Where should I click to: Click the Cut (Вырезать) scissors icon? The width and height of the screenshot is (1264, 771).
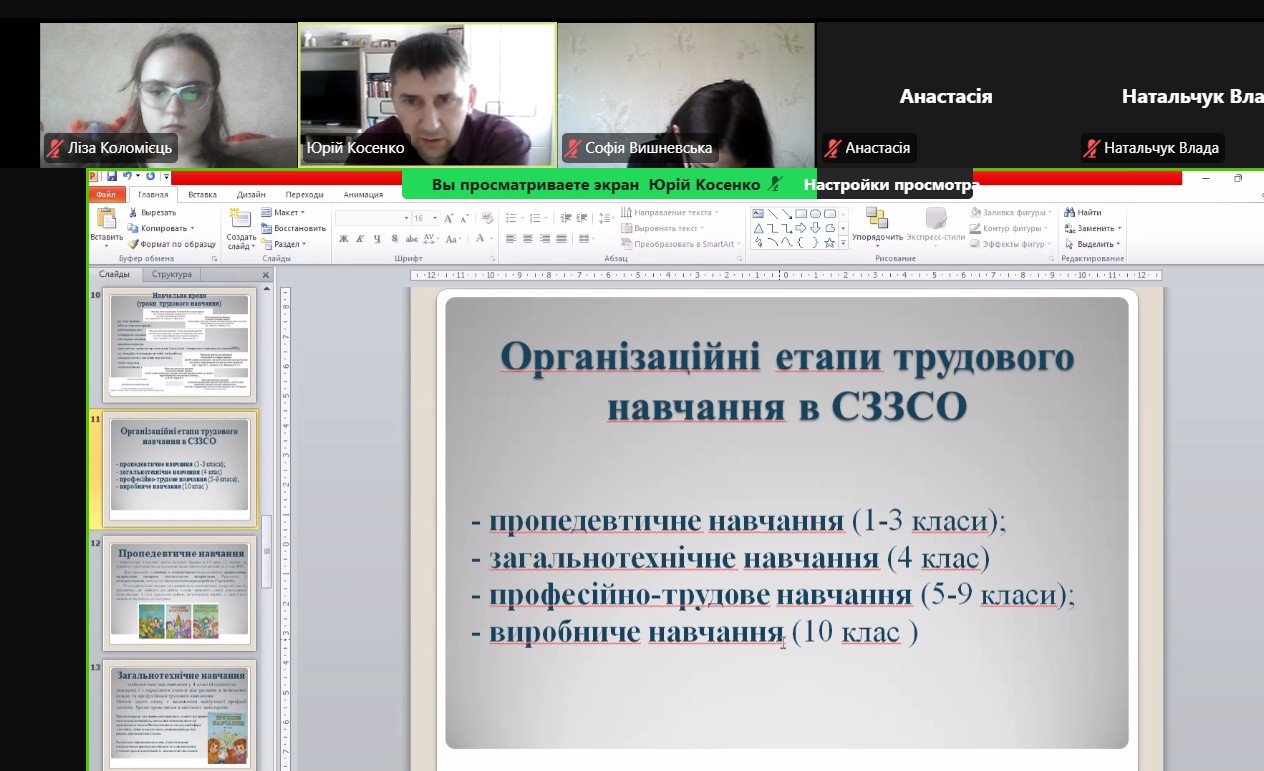135,212
